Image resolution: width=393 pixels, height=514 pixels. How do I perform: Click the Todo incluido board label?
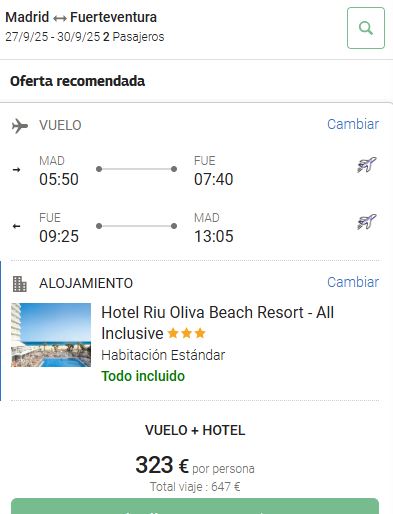pyautogui.click(x=143, y=376)
